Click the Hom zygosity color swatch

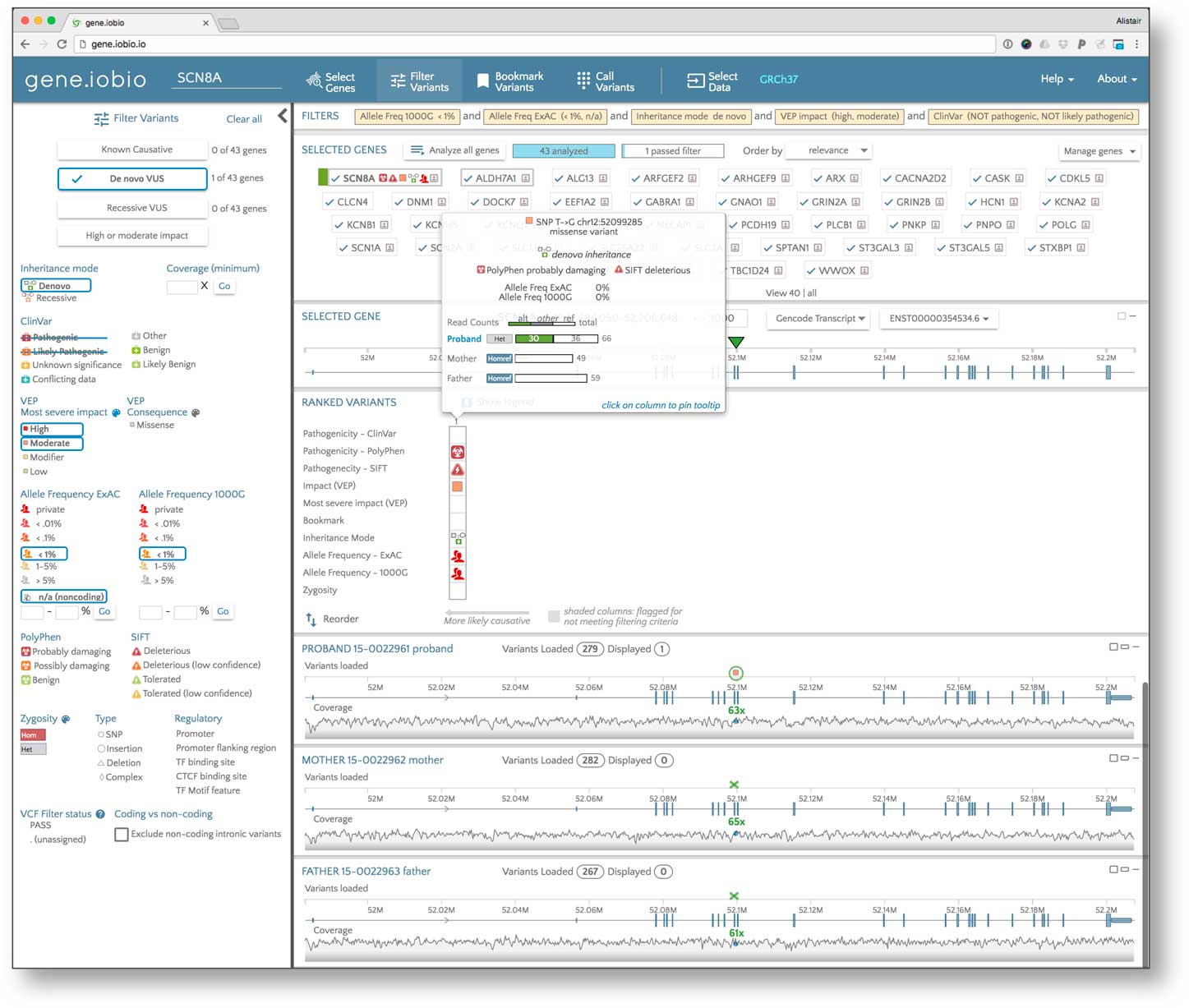33,735
